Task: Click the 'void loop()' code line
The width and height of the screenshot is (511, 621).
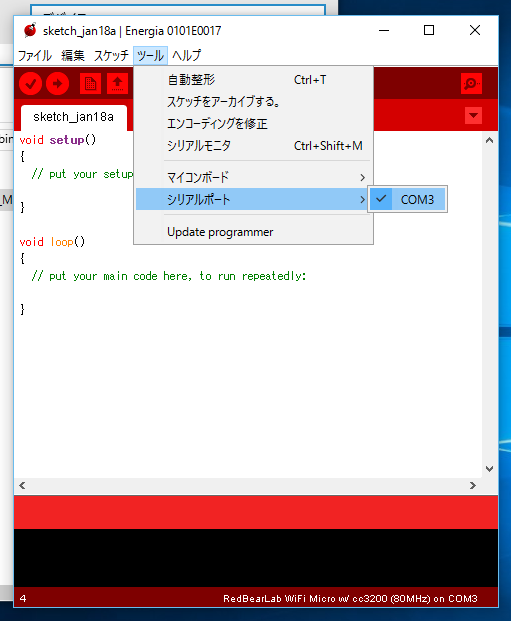Action: [x=52, y=242]
